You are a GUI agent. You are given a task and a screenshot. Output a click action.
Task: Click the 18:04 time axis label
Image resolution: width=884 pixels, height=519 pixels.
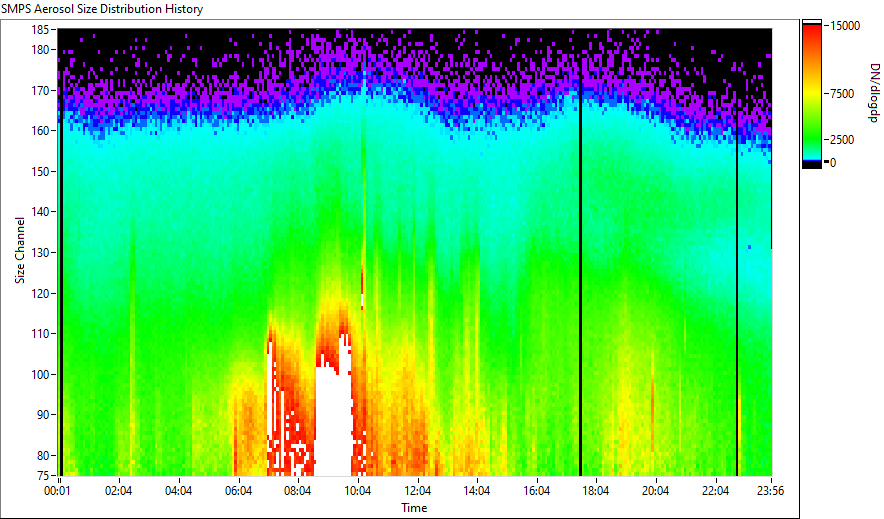tap(596, 491)
